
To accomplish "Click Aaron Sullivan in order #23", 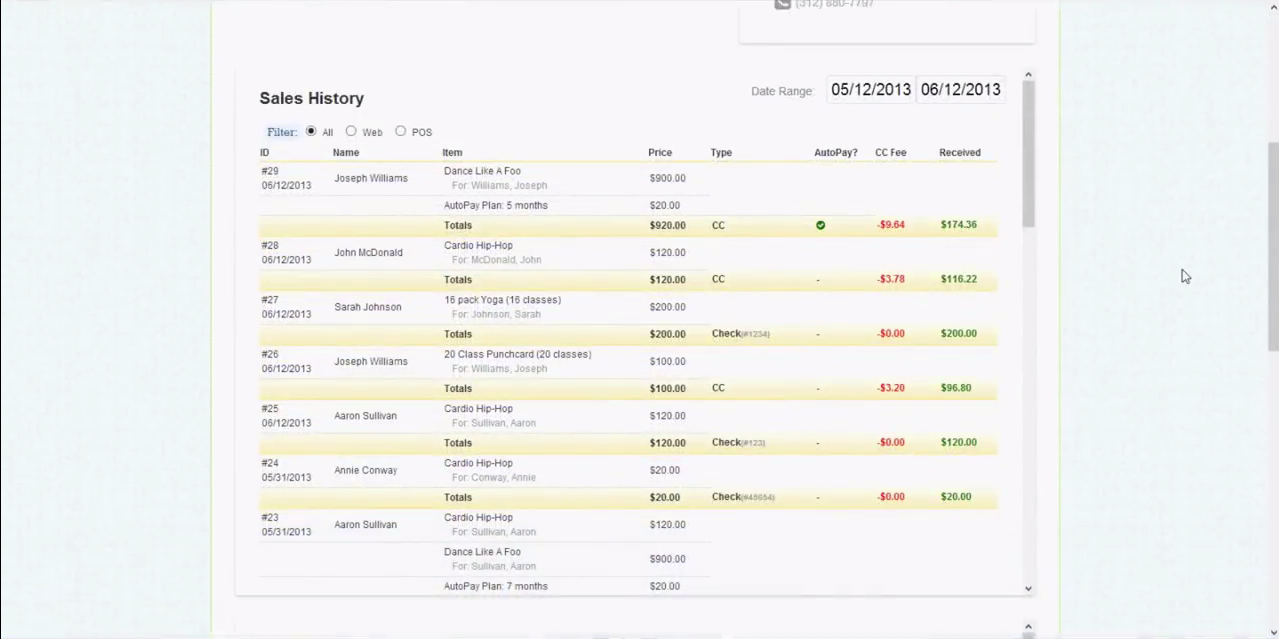I will pyautogui.click(x=365, y=524).
